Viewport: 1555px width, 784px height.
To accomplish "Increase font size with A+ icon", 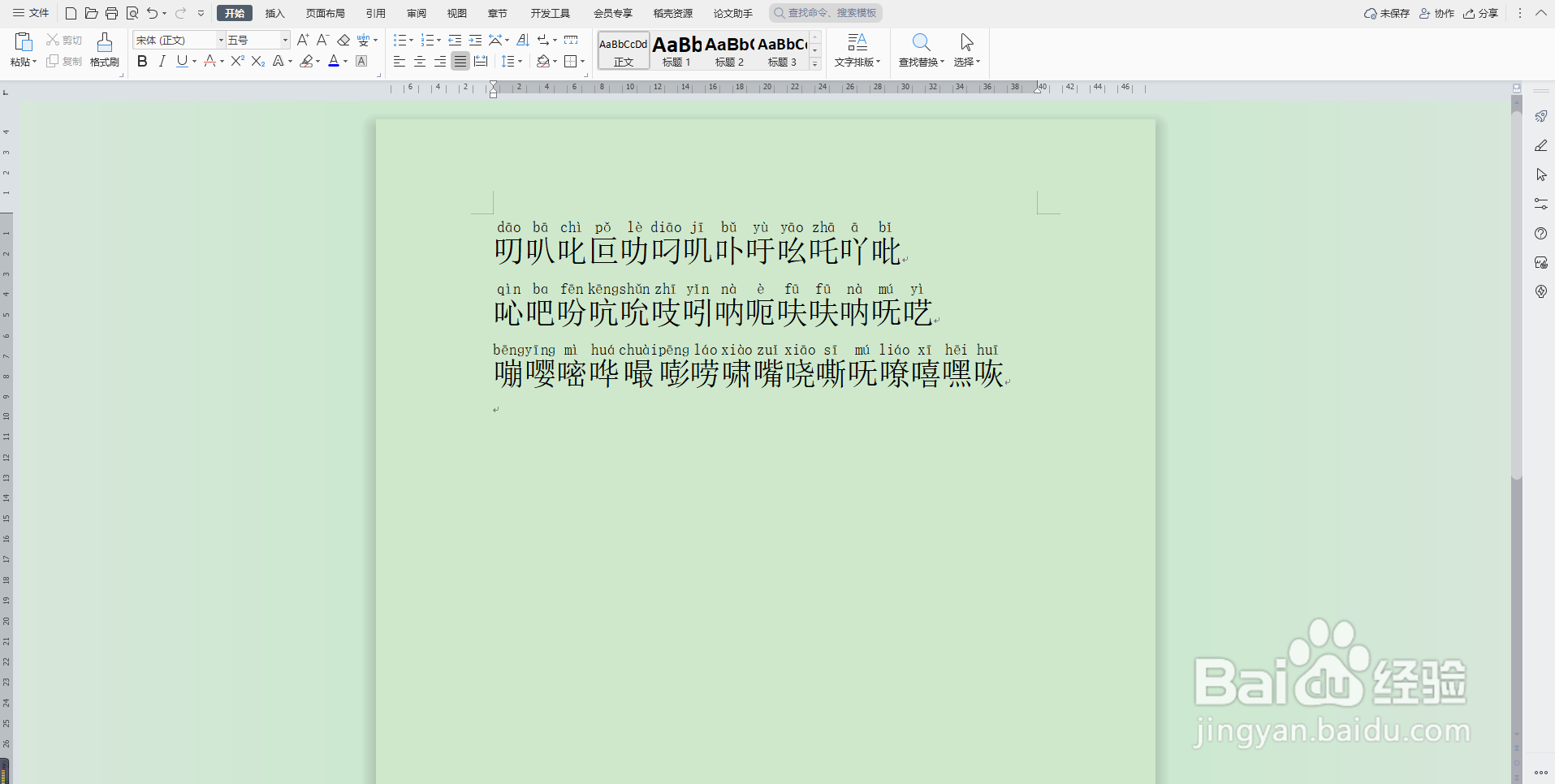I will tap(303, 40).
